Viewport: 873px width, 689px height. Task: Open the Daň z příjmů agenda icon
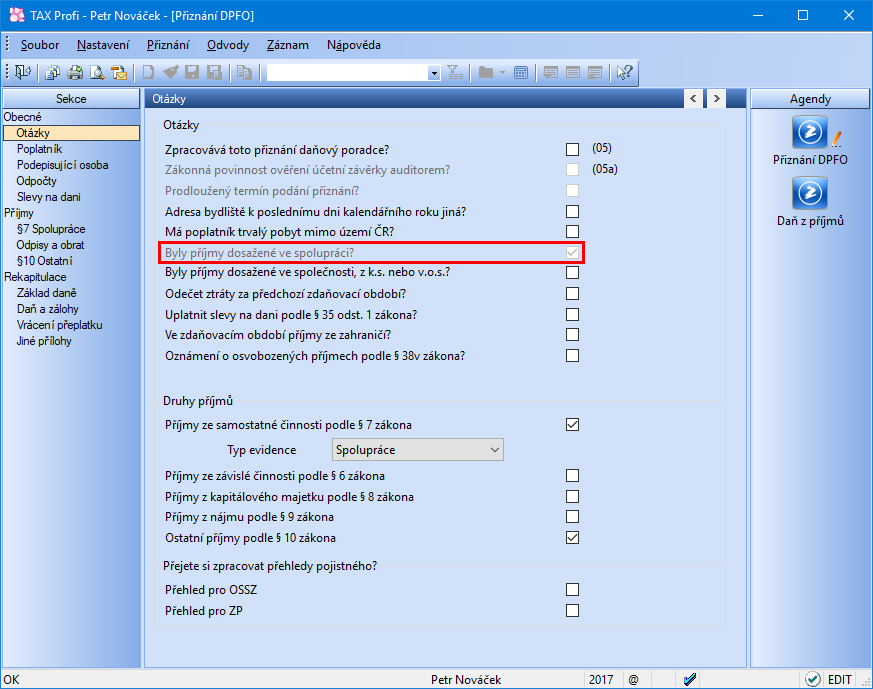coord(810,193)
